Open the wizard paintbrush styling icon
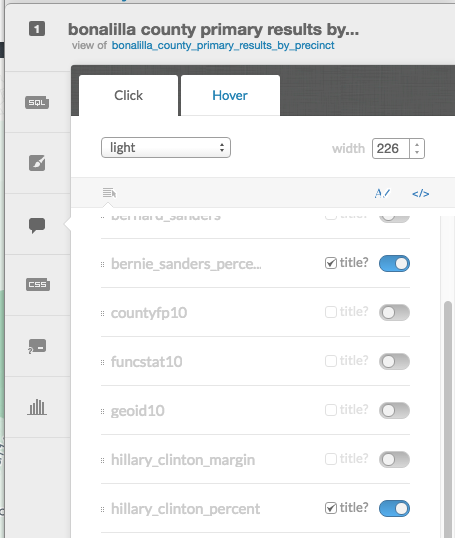Screen dimensions: 455x538 [37, 163]
